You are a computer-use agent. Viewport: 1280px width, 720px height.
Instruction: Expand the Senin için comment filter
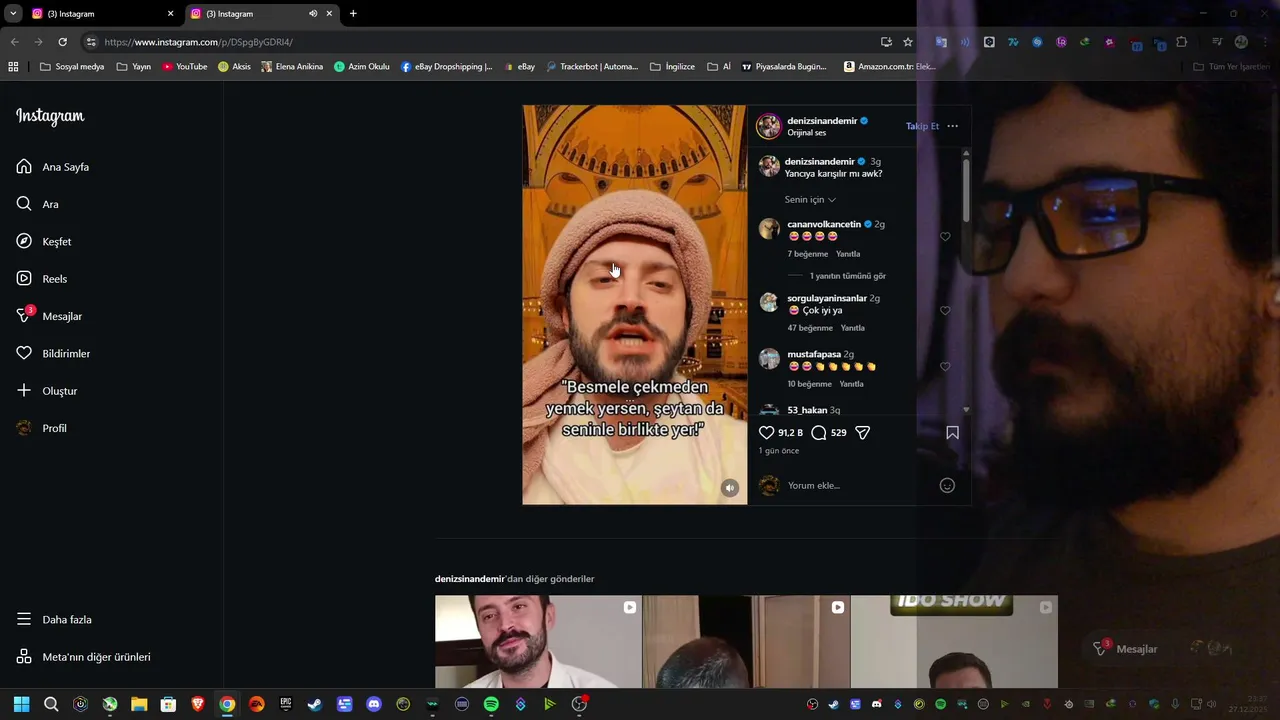point(810,200)
